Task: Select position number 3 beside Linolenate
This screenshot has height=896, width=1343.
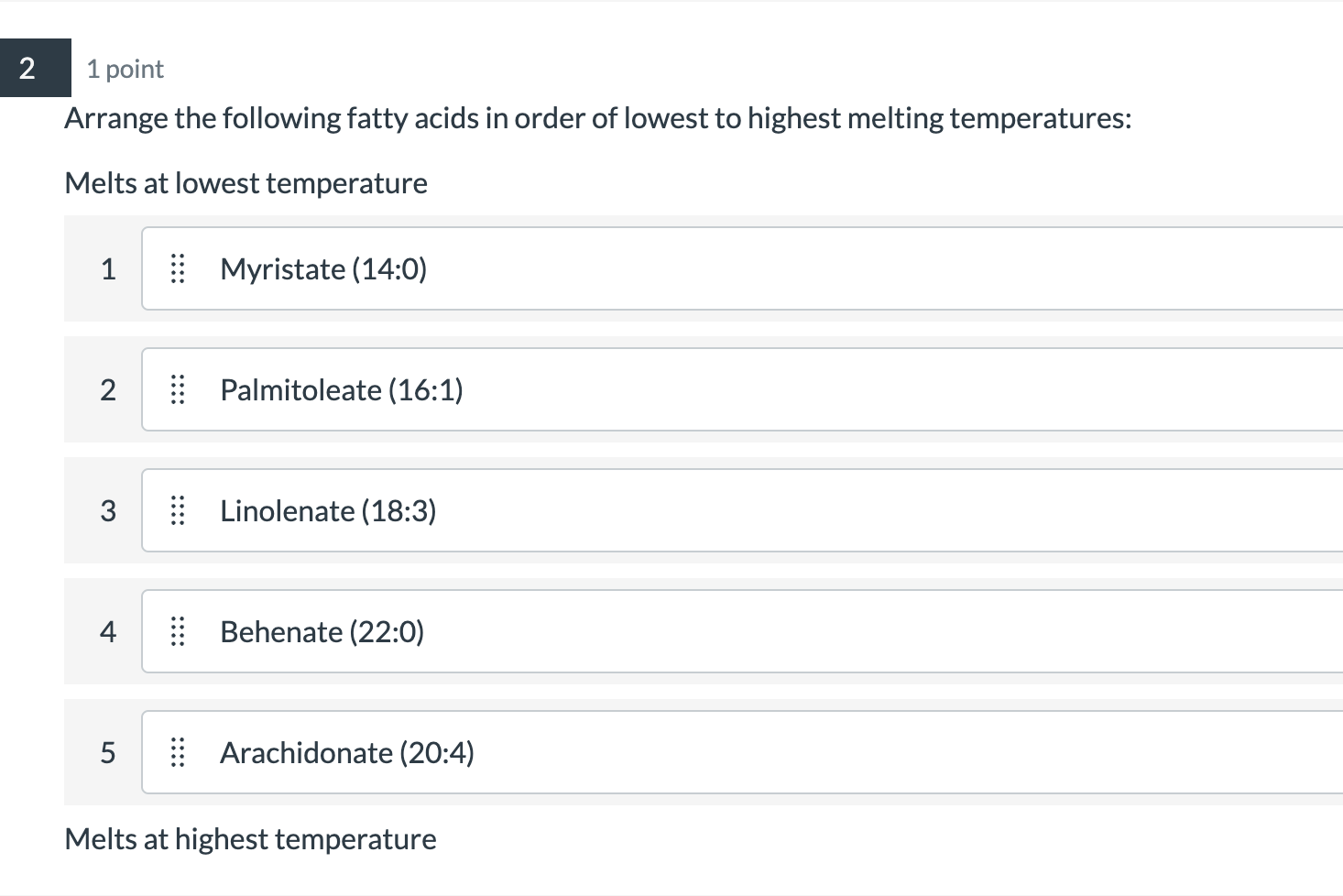Action: tap(108, 511)
